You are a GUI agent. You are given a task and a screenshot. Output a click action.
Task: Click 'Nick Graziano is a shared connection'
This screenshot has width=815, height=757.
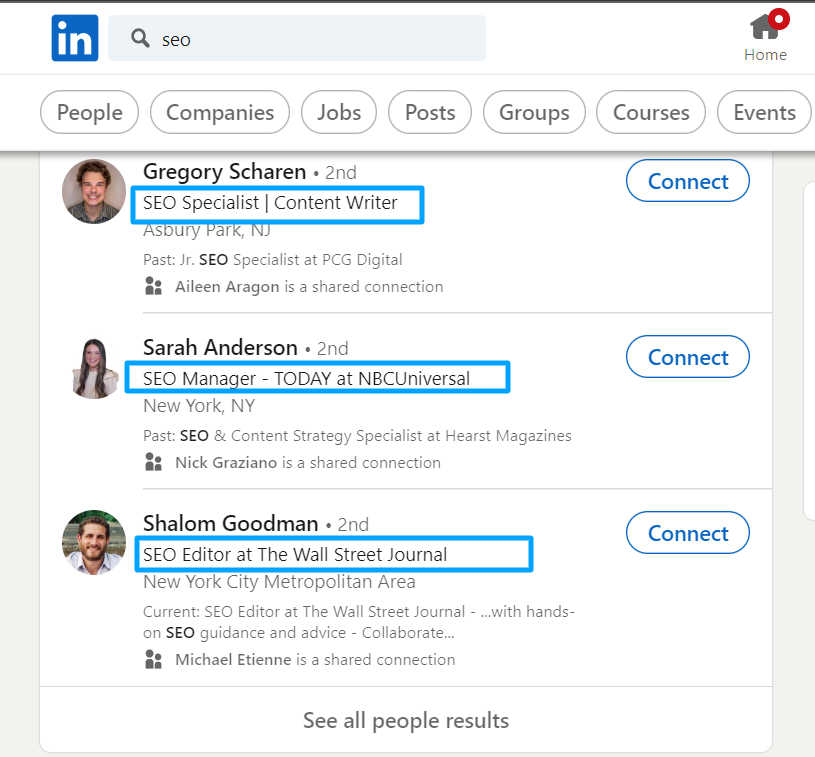[x=308, y=462]
